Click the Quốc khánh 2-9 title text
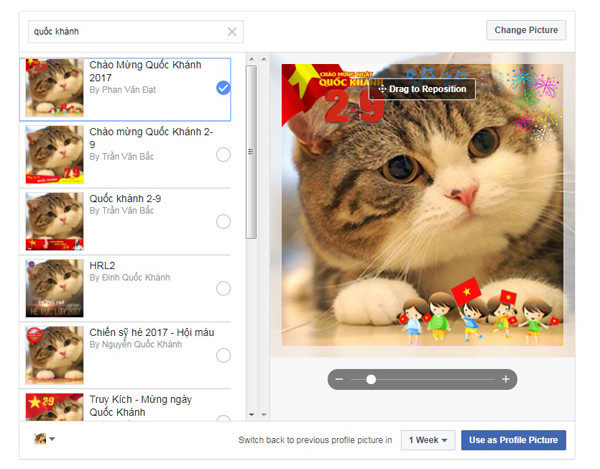The image size is (600, 469). tap(125, 199)
